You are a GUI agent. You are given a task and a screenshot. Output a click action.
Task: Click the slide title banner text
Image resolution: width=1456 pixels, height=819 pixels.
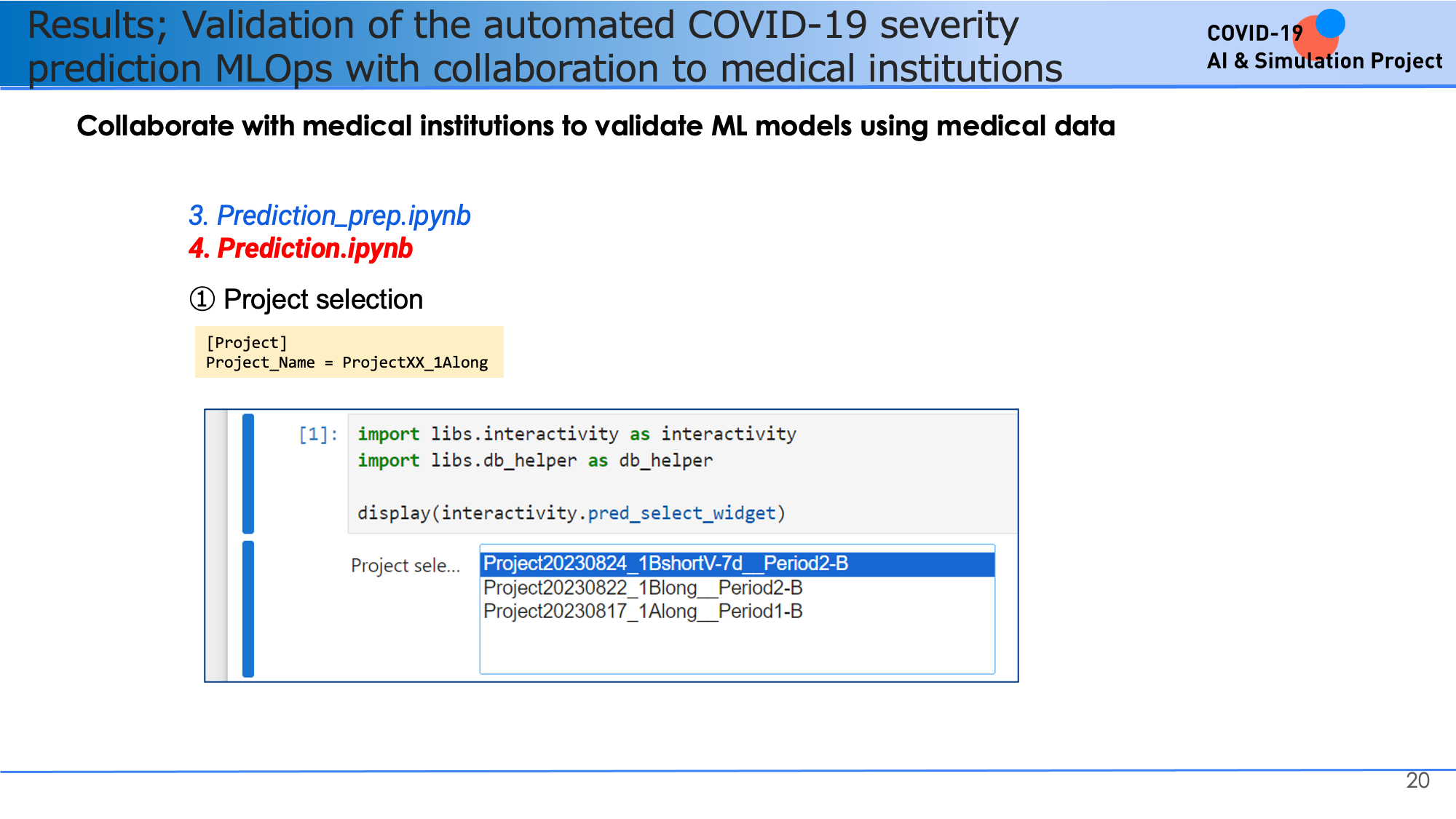(544, 46)
